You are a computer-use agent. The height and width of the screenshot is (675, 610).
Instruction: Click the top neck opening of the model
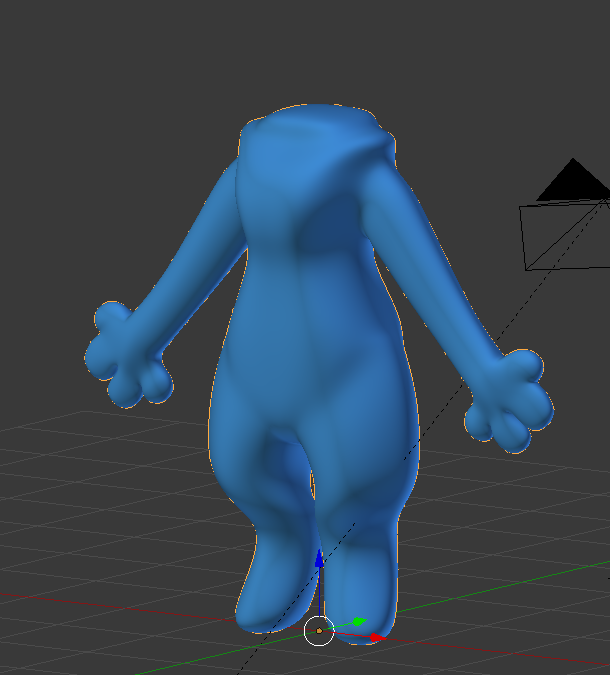(x=316, y=123)
